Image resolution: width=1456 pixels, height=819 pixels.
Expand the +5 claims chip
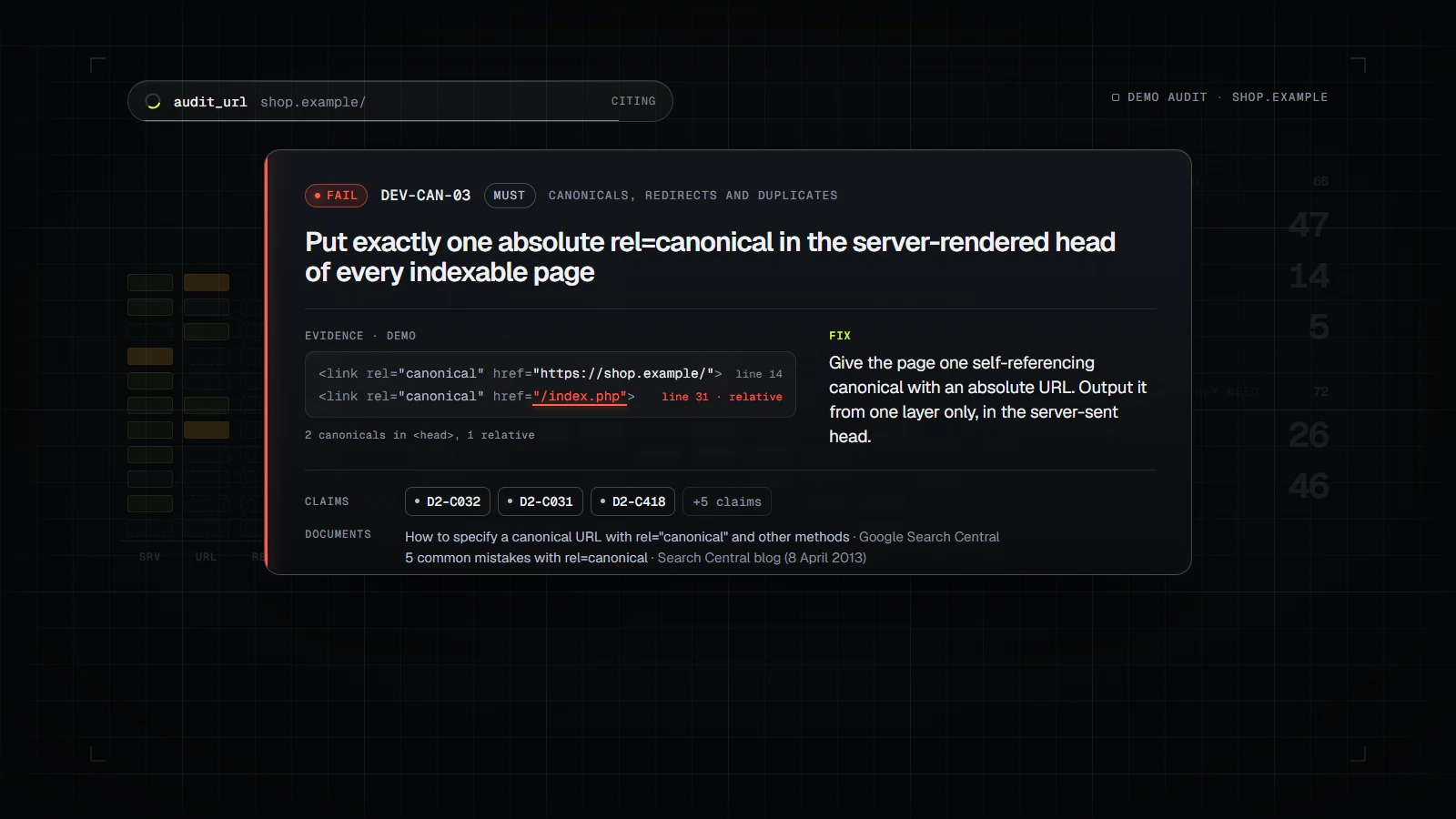[x=727, y=501]
